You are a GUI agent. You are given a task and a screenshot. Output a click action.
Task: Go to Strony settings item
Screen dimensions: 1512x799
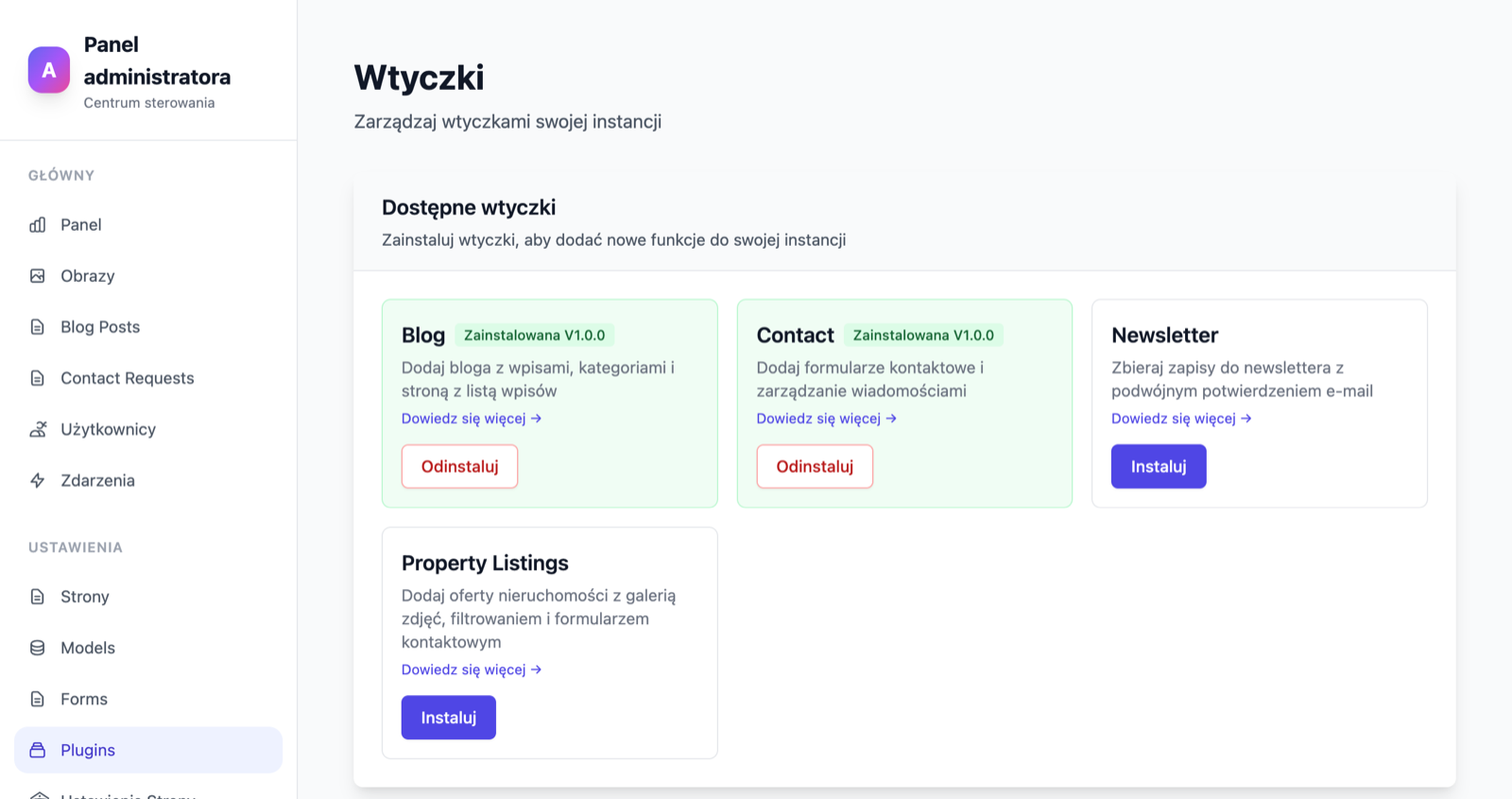coord(148,597)
